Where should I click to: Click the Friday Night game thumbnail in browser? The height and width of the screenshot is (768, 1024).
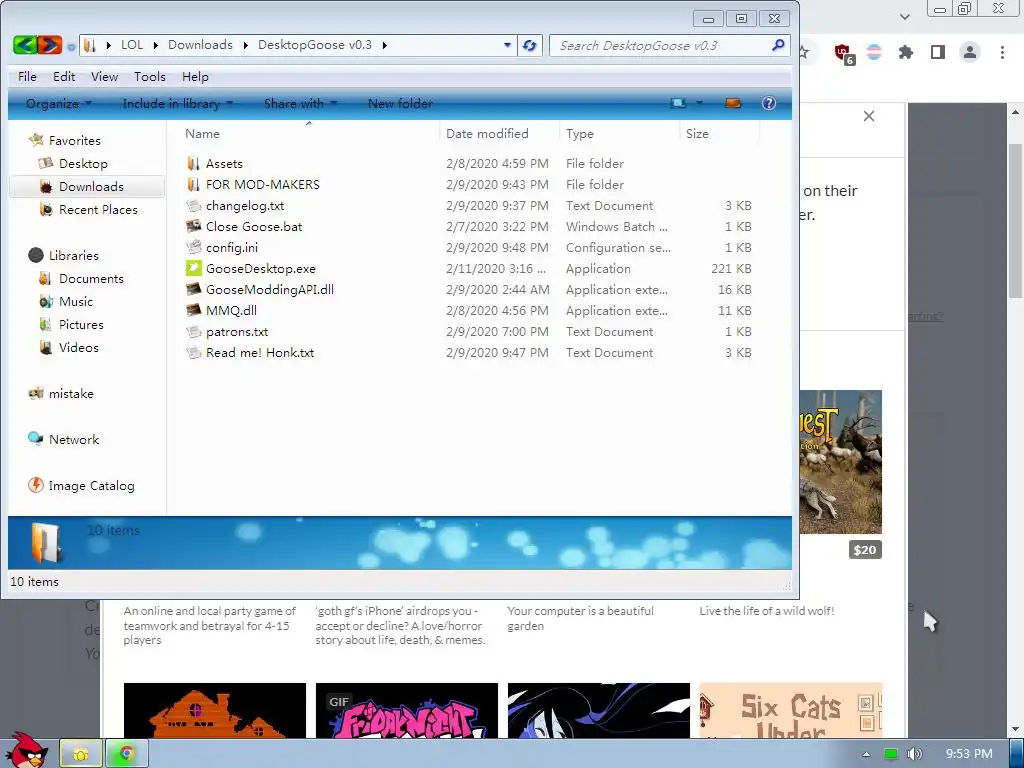click(407, 711)
